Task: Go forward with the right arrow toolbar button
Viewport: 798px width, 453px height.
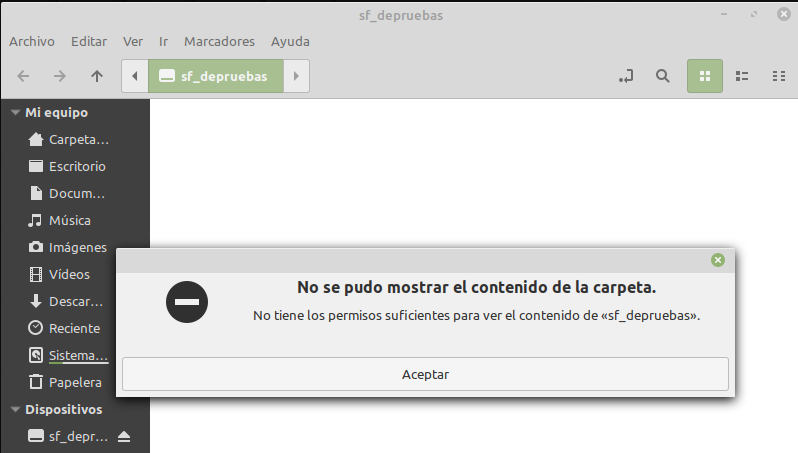Action: point(60,76)
